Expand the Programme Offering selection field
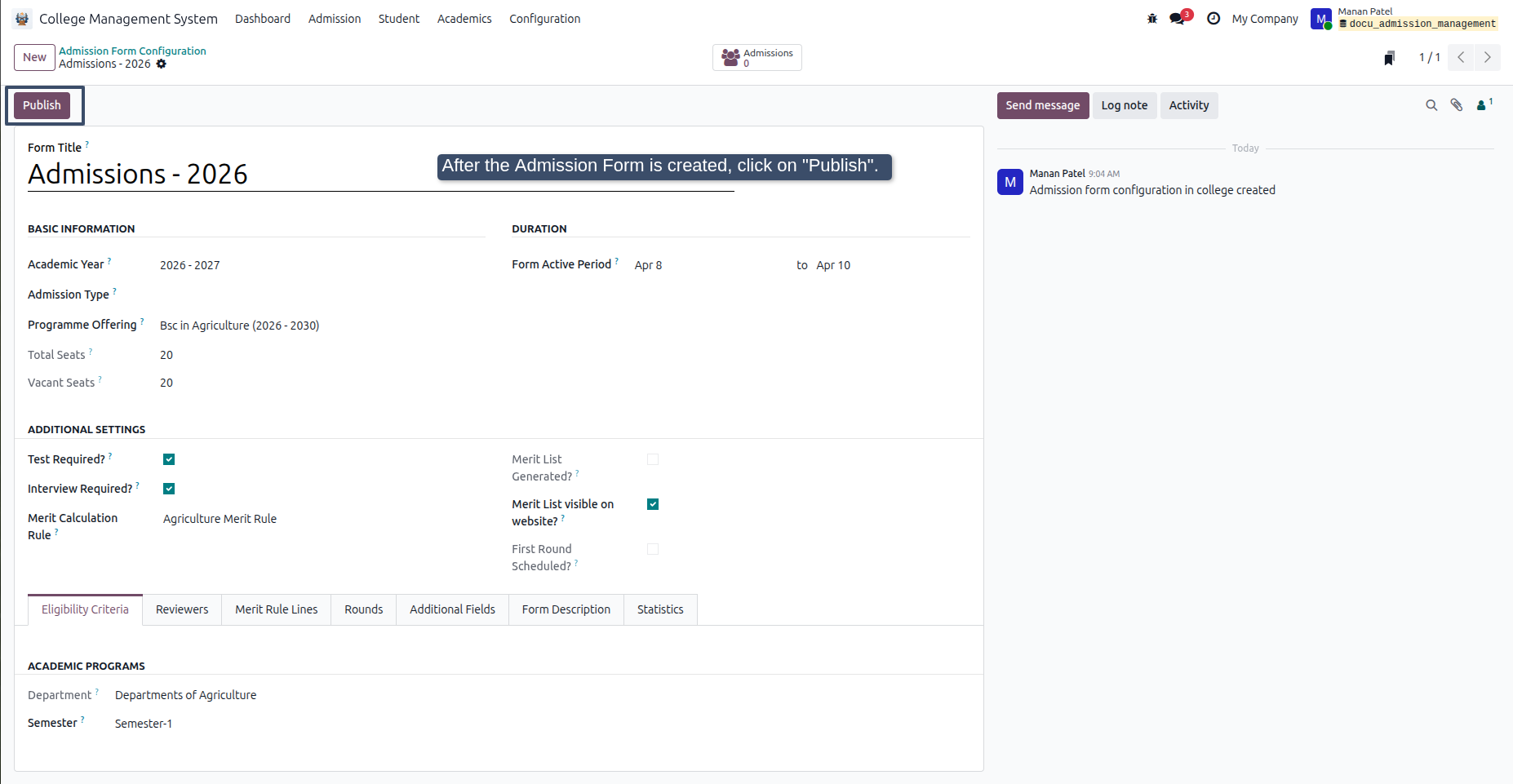This screenshot has height=784, width=1513. click(322, 326)
